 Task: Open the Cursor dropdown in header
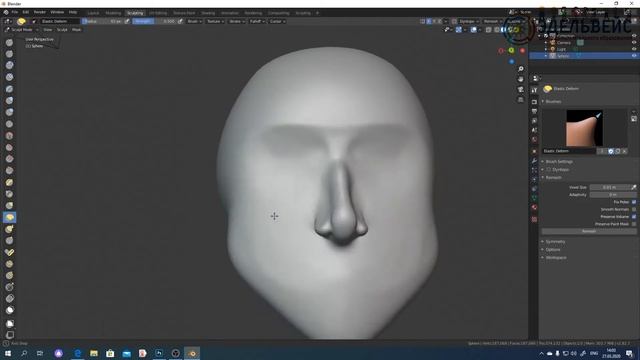click(277, 21)
